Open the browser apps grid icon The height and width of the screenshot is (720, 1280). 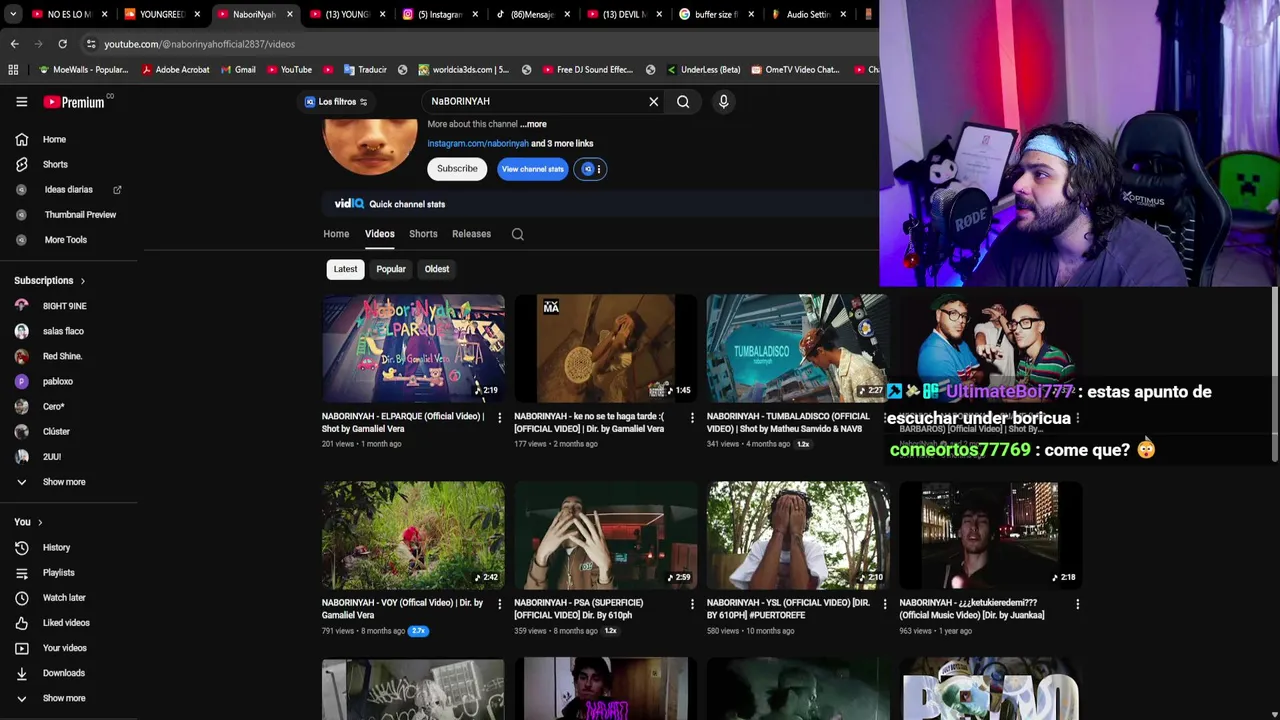tap(13, 69)
